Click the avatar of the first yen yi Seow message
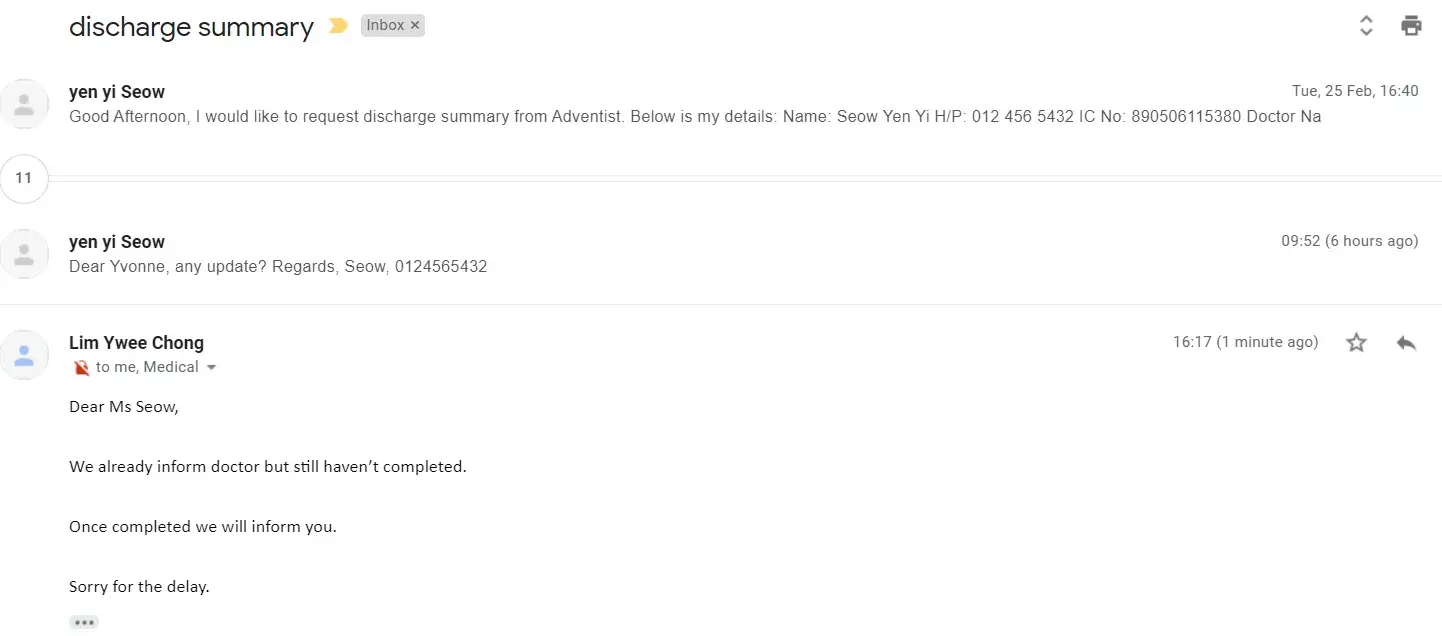Viewport: 1442px width, 636px height. click(x=24, y=103)
